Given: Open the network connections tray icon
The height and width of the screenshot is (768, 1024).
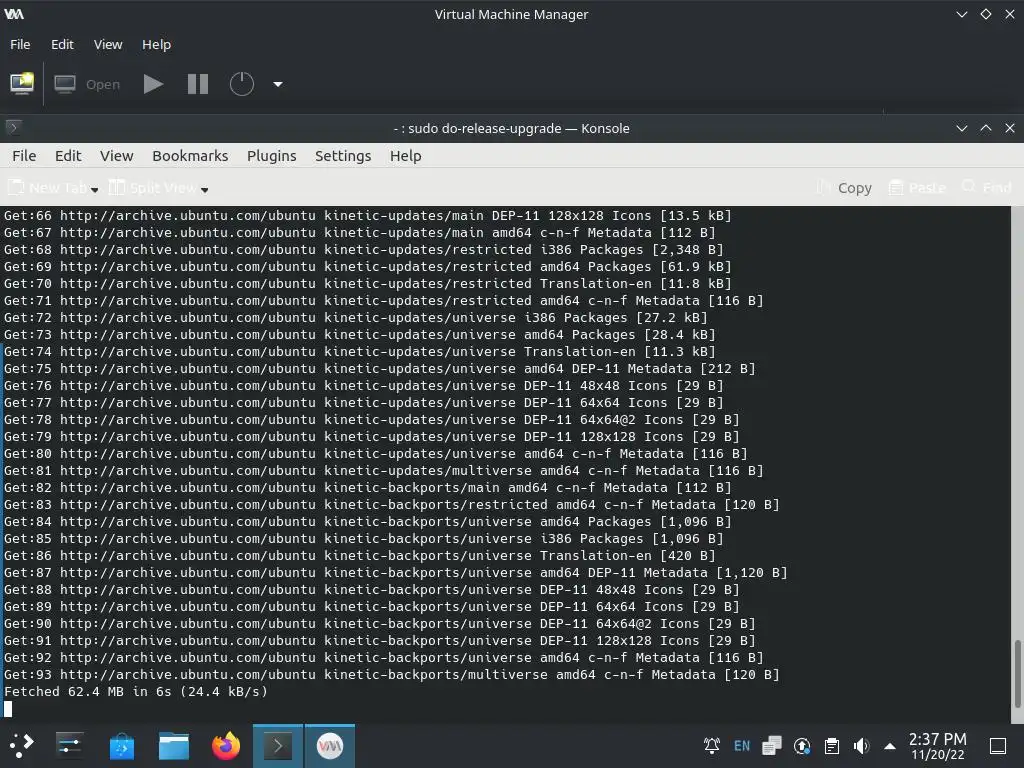Looking at the screenshot, I should click(x=772, y=745).
